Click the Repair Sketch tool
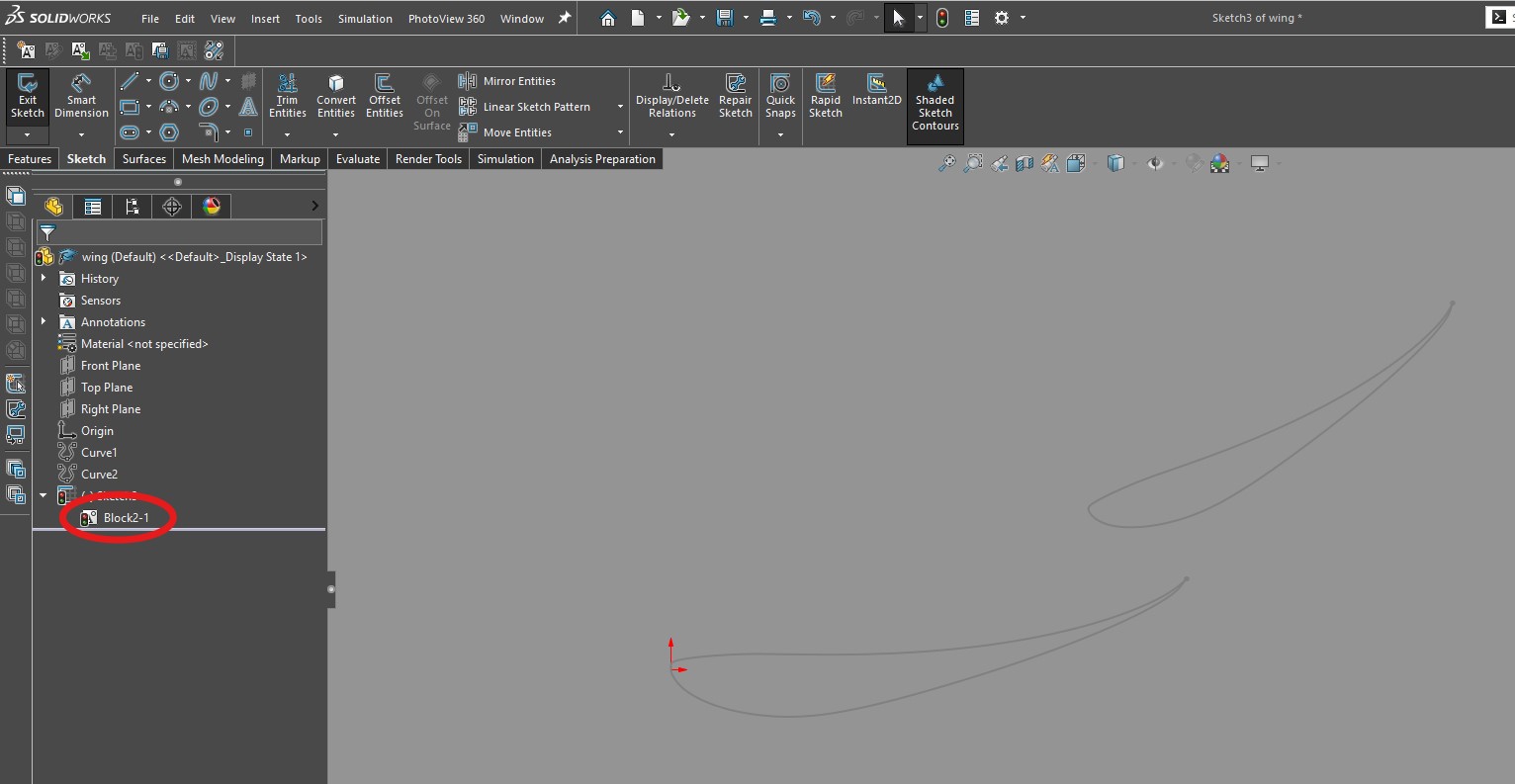This screenshot has height=784, width=1515. [735, 96]
